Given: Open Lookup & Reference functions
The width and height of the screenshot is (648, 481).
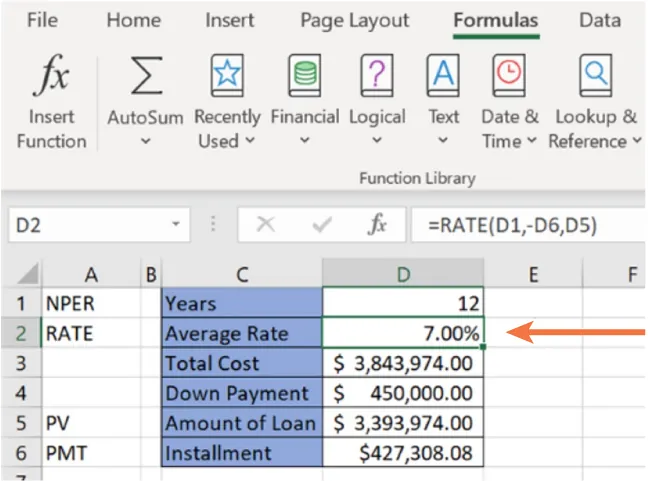Looking at the screenshot, I should (597, 76).
